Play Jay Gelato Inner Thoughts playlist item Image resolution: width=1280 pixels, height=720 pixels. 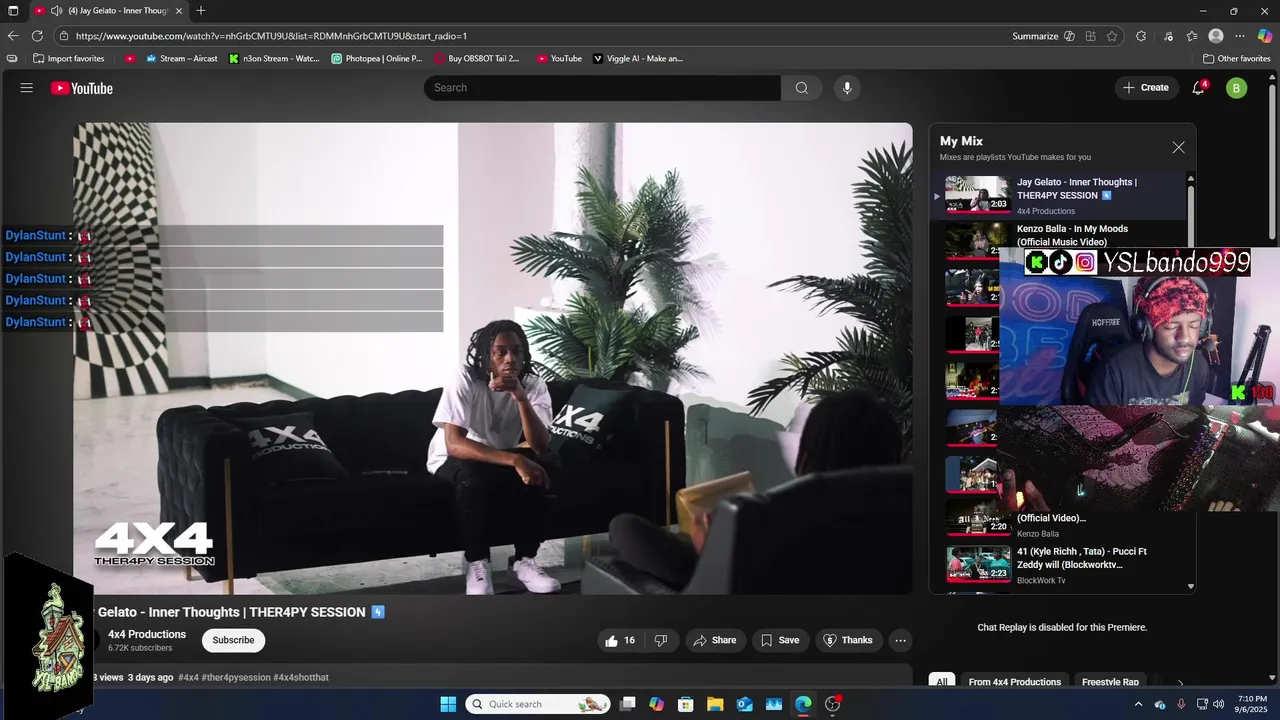[x=1060, y=196]
